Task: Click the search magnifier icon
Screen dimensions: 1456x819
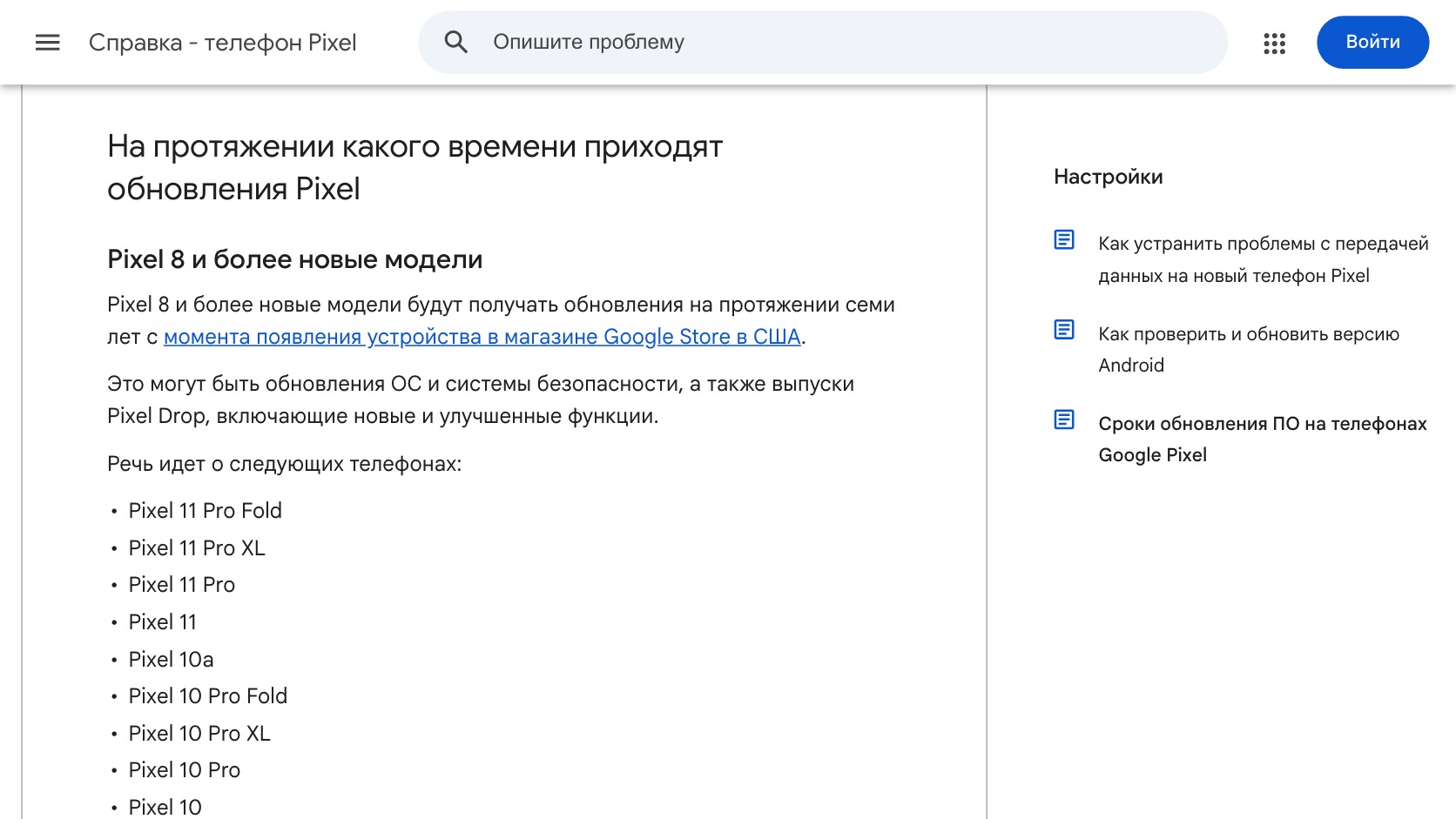Action: point(456,42)
